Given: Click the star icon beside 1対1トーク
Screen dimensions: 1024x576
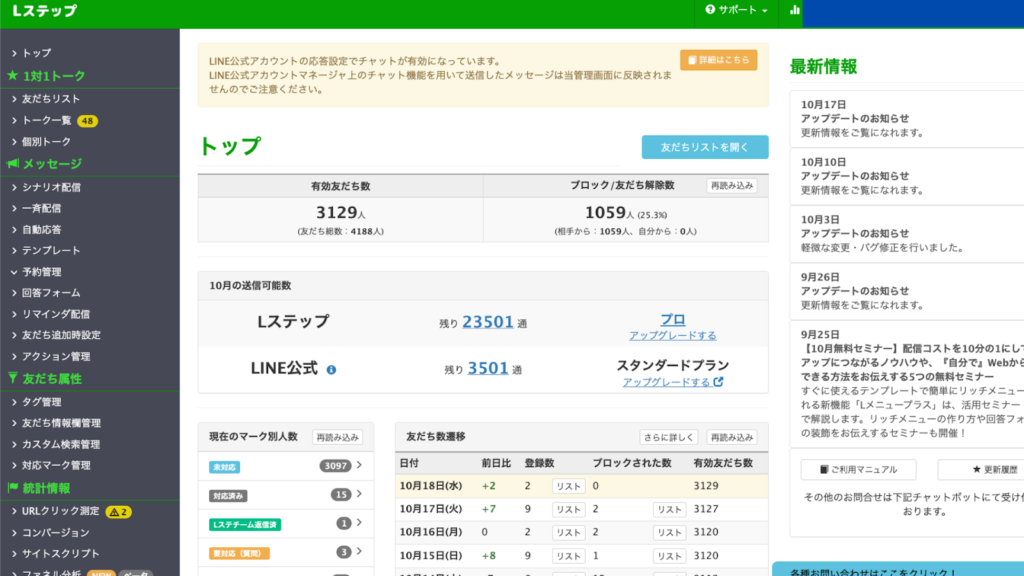Looking at the screenshot, I should (12, 76).
